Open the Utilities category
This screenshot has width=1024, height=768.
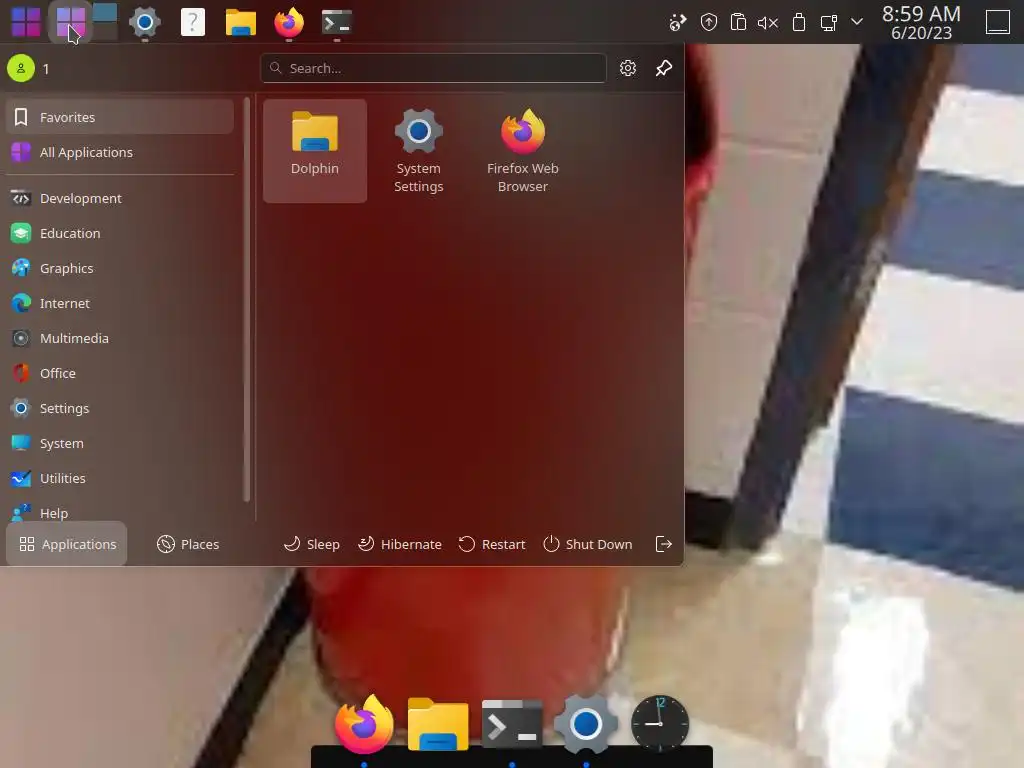(120, 478)
